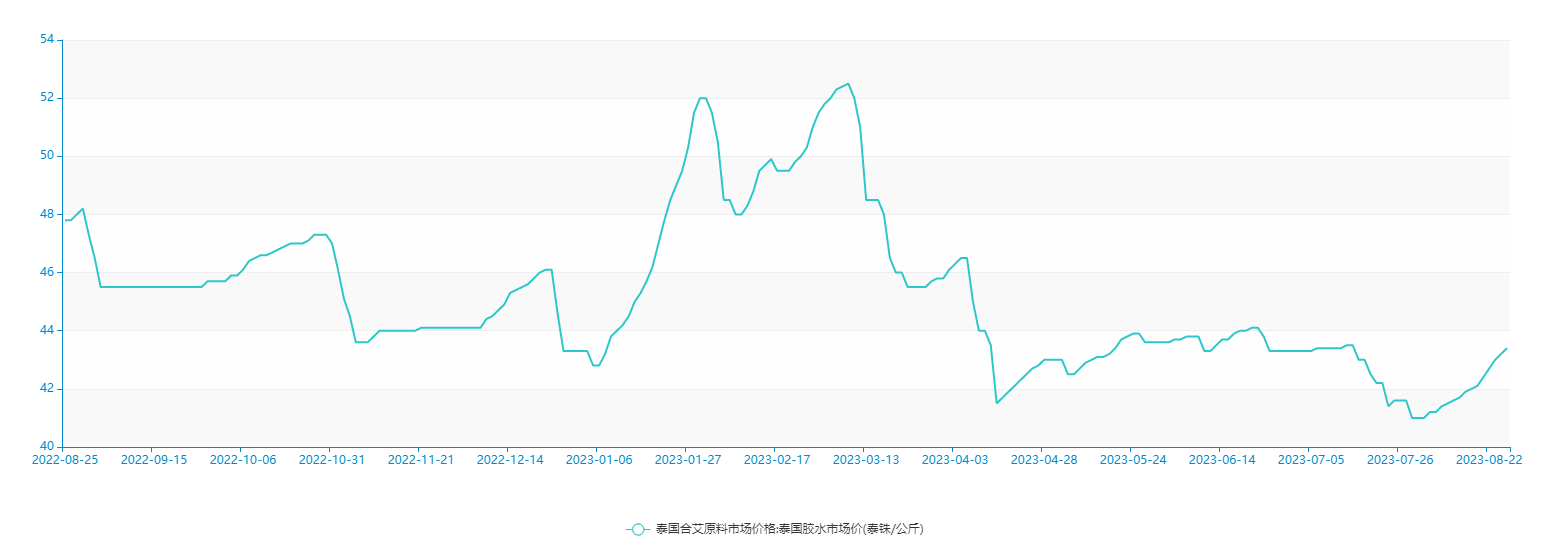This screenshot has width=1550, height=547.
Task: Select x-axis date label 2023-02-17
Action: coord(777,460)
